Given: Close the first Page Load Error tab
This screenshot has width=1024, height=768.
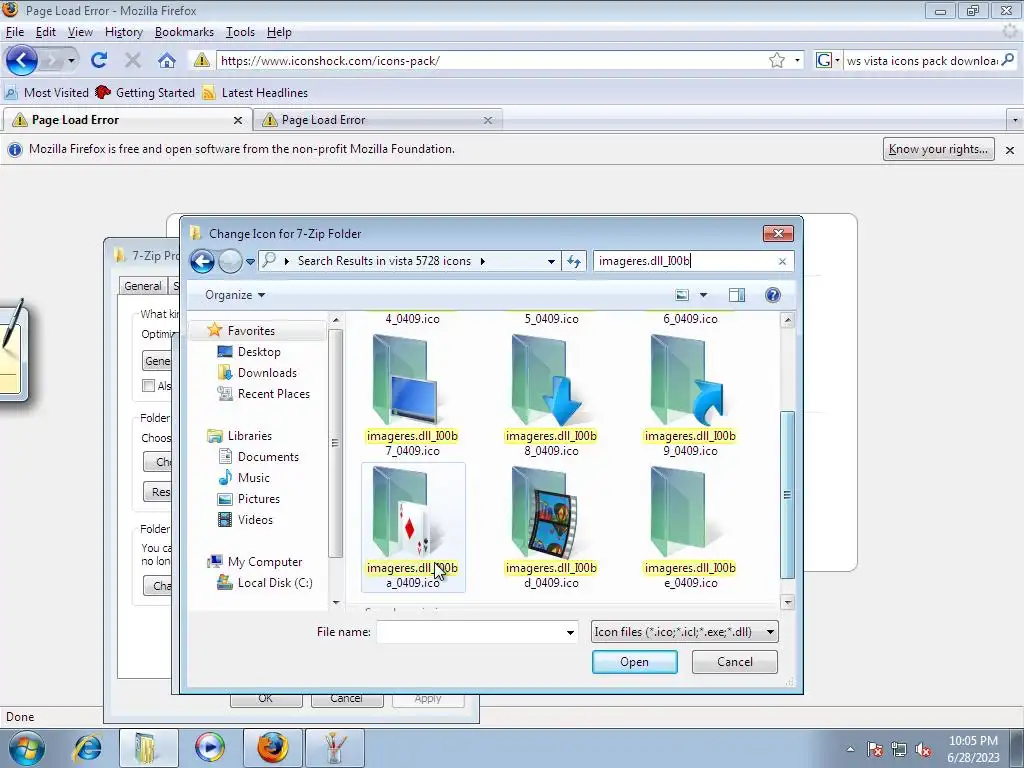Looking at the screenshot, I should [x=238, y=120].
